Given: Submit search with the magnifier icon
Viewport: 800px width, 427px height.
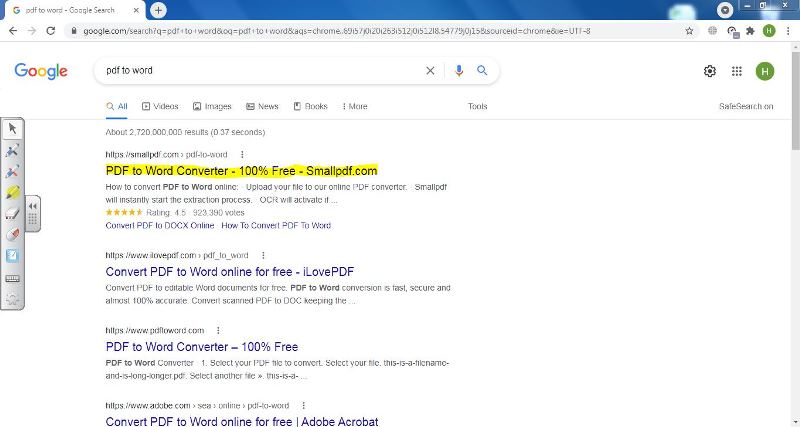Looking at the screenshot, I should 482,71.
